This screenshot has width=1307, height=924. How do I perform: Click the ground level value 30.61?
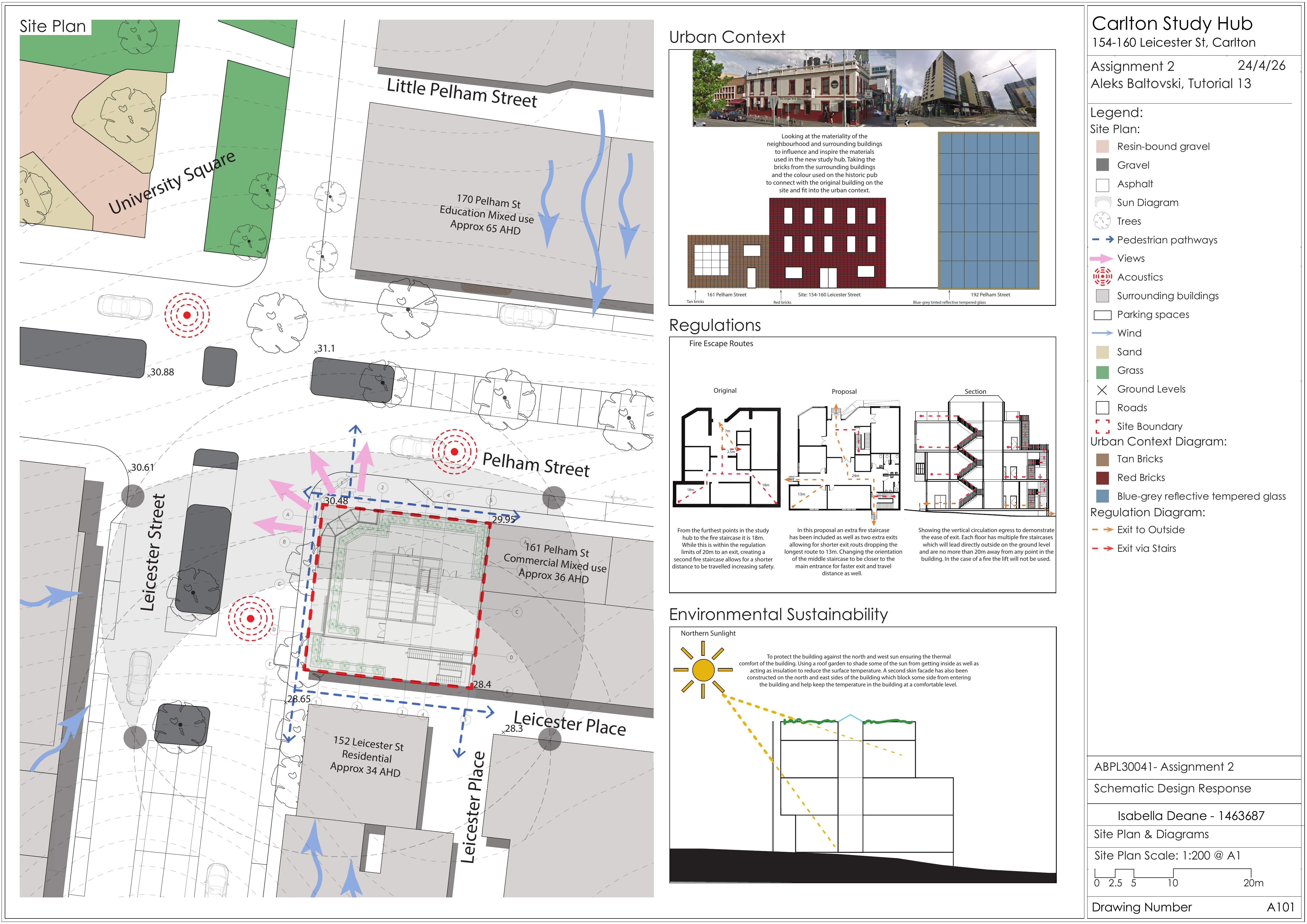click(142, 468)
